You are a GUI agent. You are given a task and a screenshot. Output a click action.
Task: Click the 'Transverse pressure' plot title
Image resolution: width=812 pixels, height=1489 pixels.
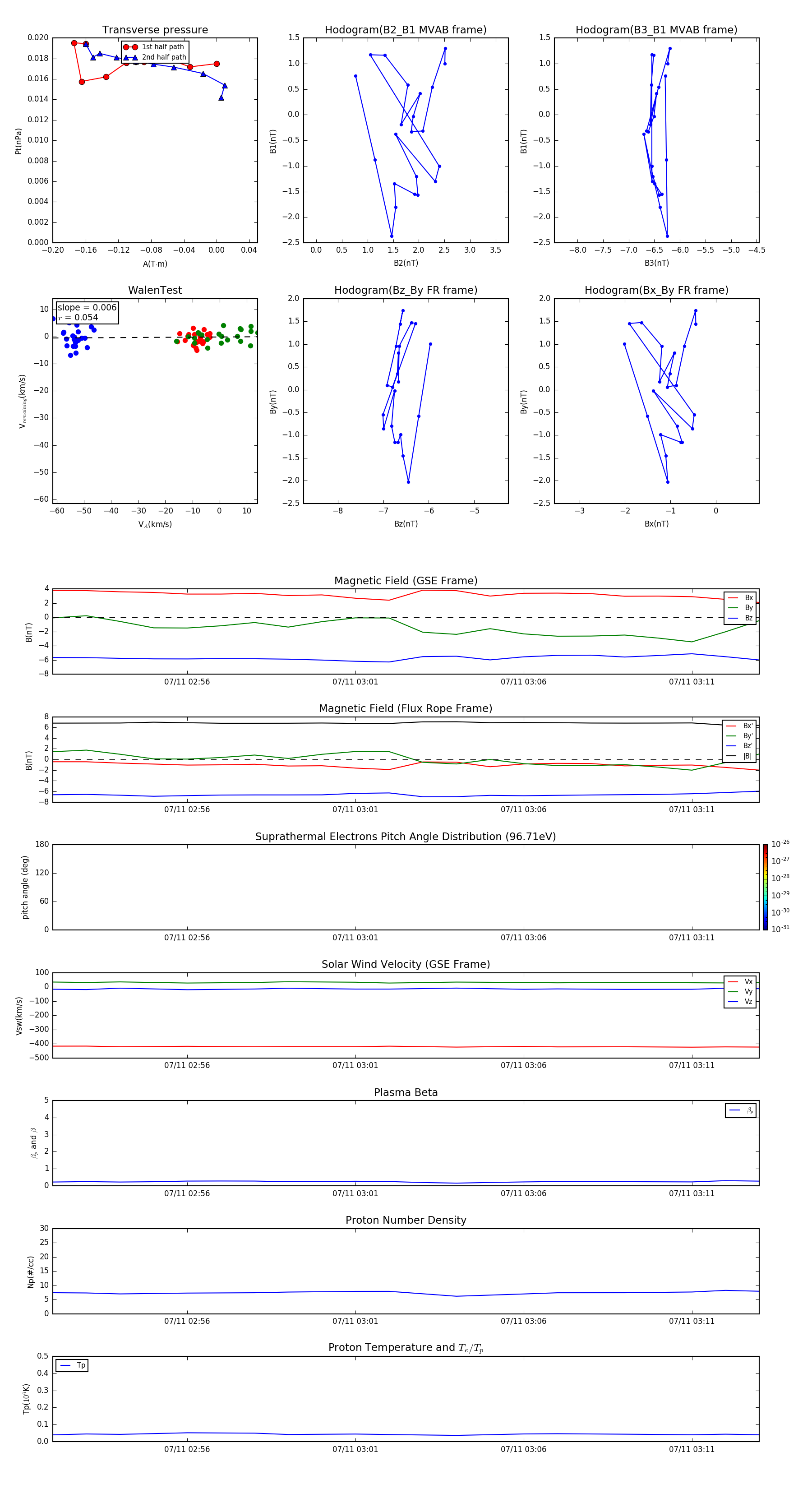click(x=155, y=30)
